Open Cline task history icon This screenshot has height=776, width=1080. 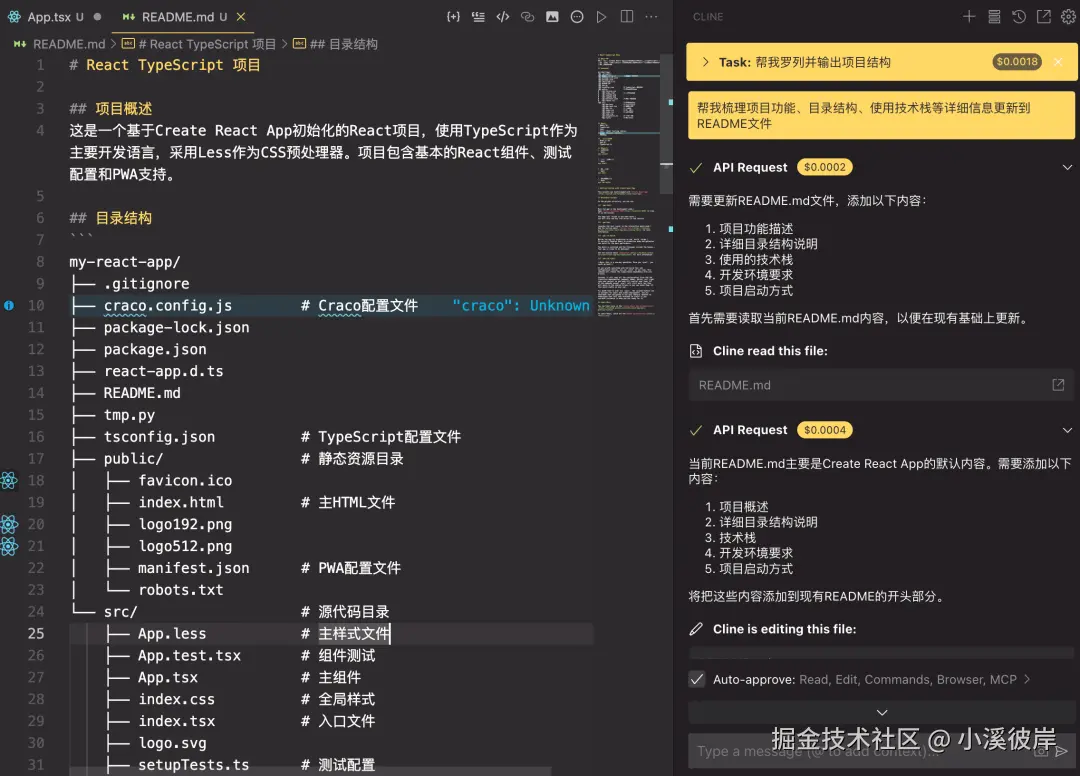1018,16
